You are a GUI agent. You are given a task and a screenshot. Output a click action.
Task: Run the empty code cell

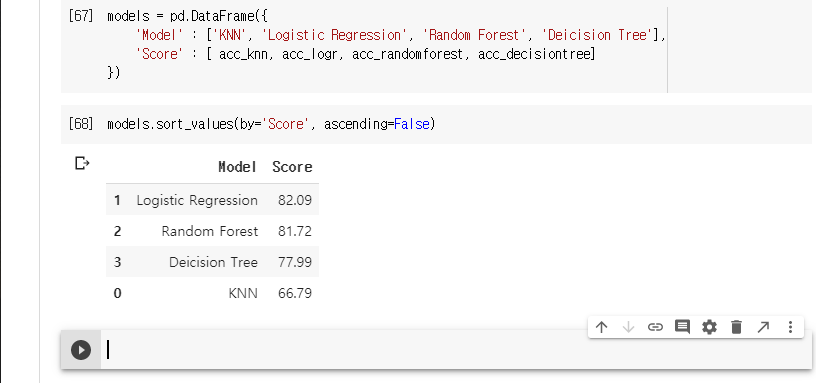tap(81, 350)
